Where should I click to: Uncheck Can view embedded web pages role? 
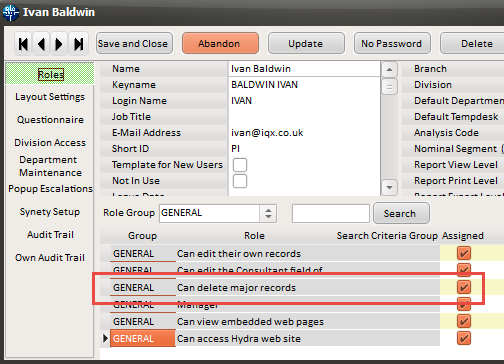pos(464,321)
